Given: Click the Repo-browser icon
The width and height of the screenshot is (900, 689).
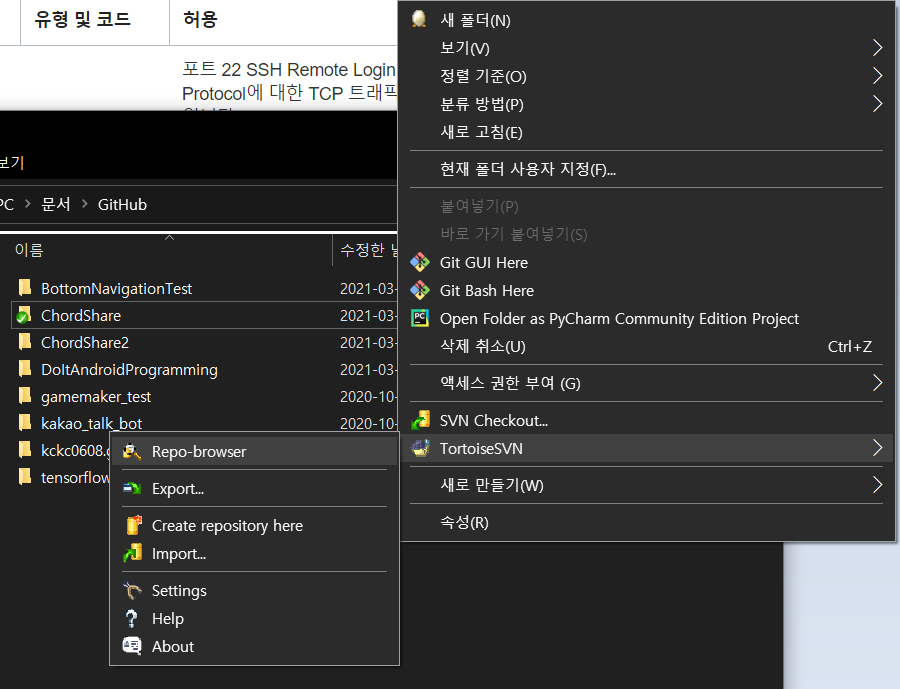Looking at the screenshot, I should [132, 452].
